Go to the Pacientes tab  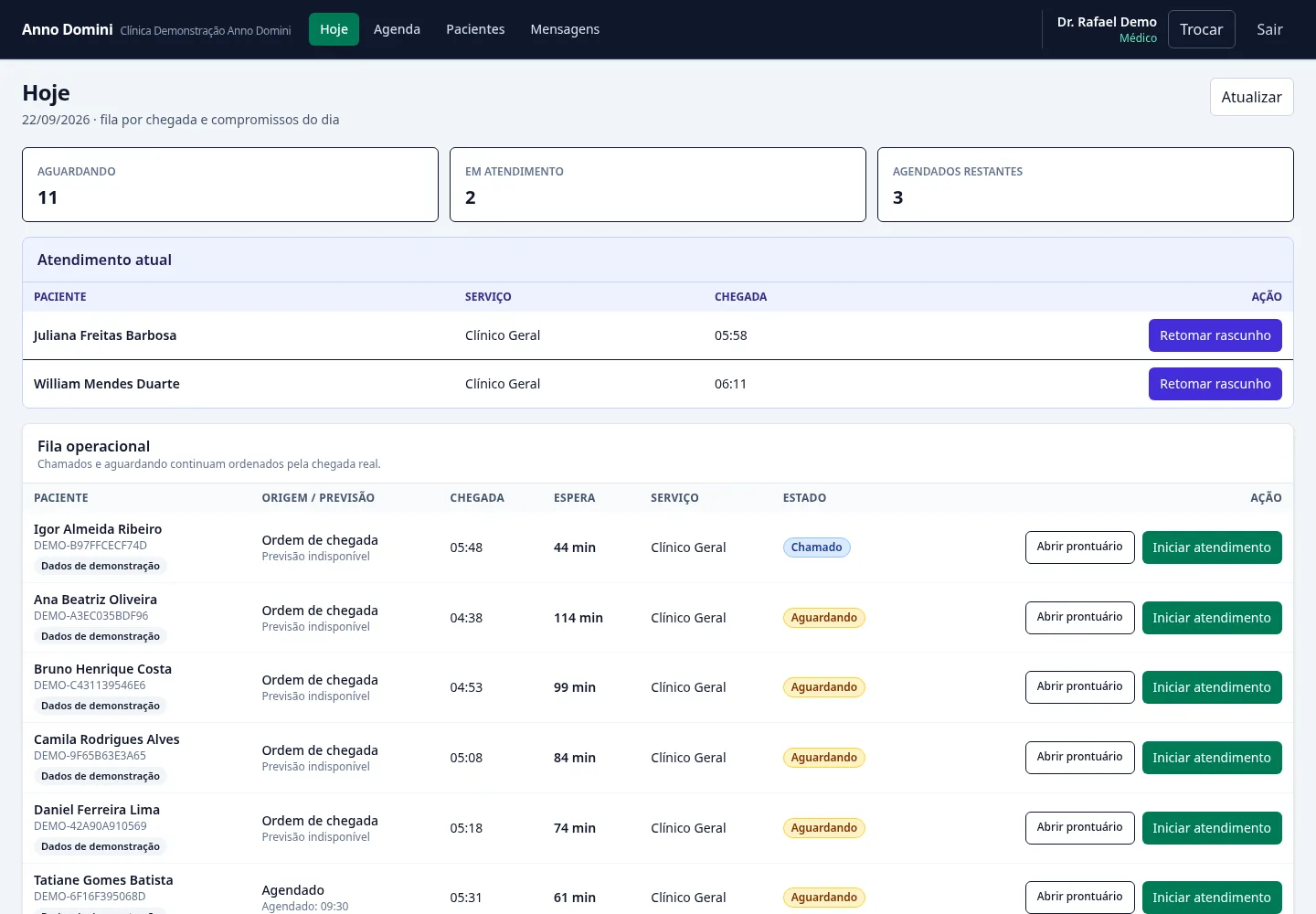[x=475, y=29]
